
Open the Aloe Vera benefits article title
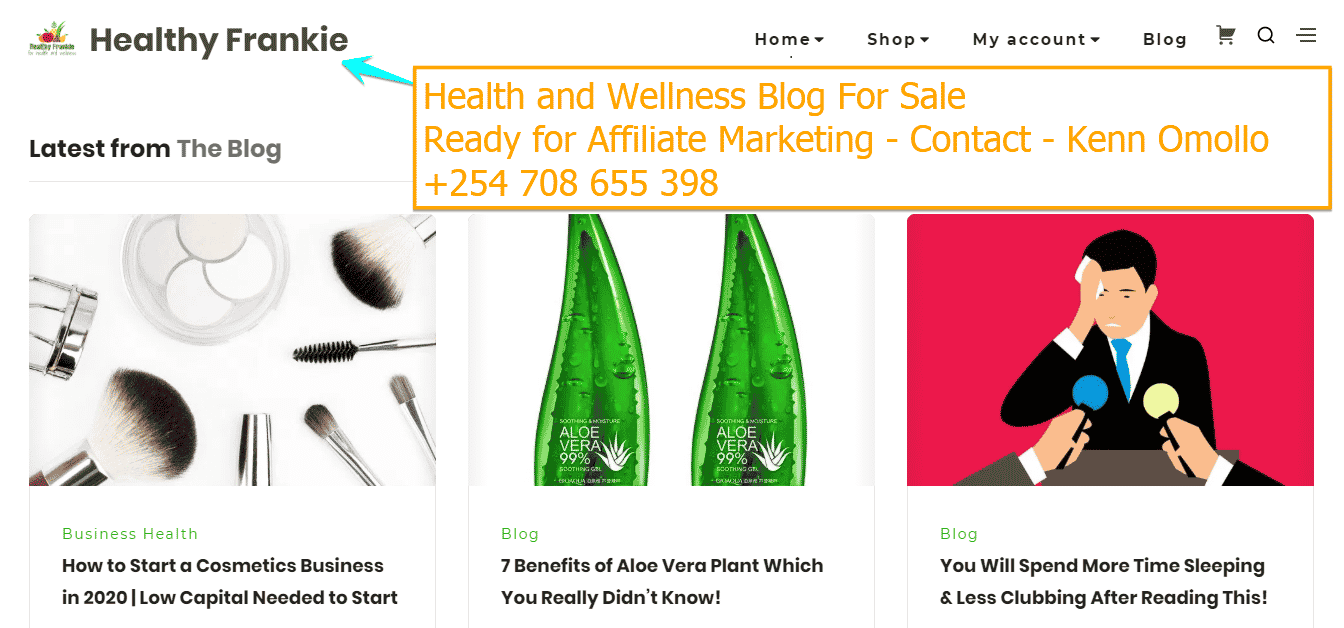click(x=662, y=582)
